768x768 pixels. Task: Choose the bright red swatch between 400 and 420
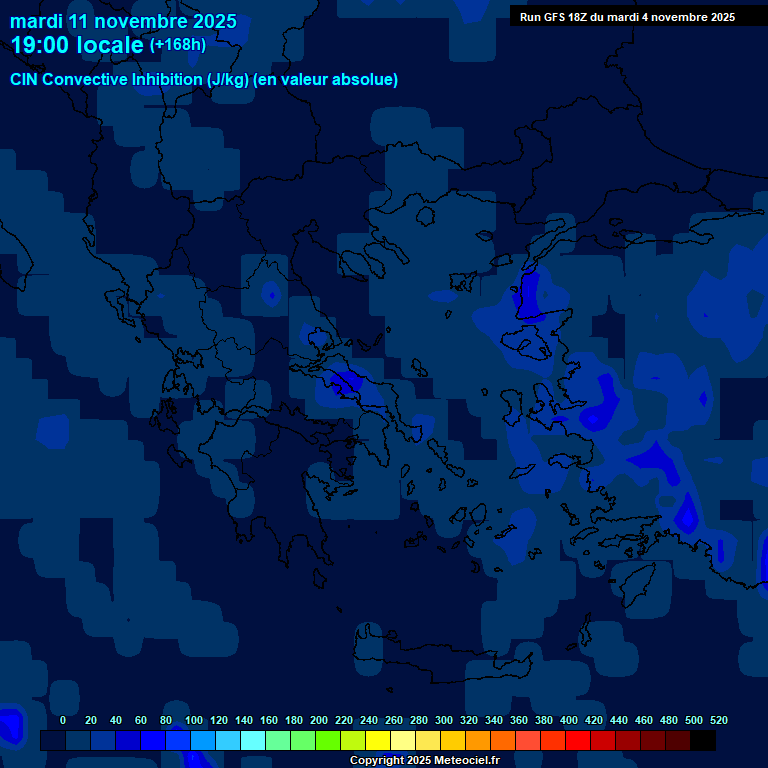pyautogui.click(x=578, y=740)
